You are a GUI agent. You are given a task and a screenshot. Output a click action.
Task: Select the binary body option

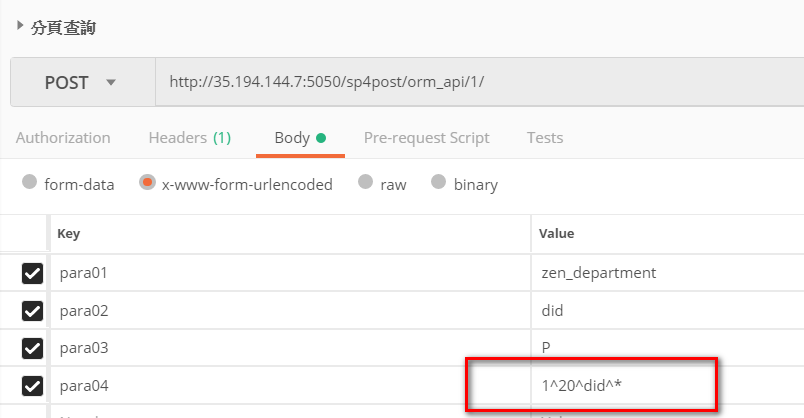click(439, 183)
